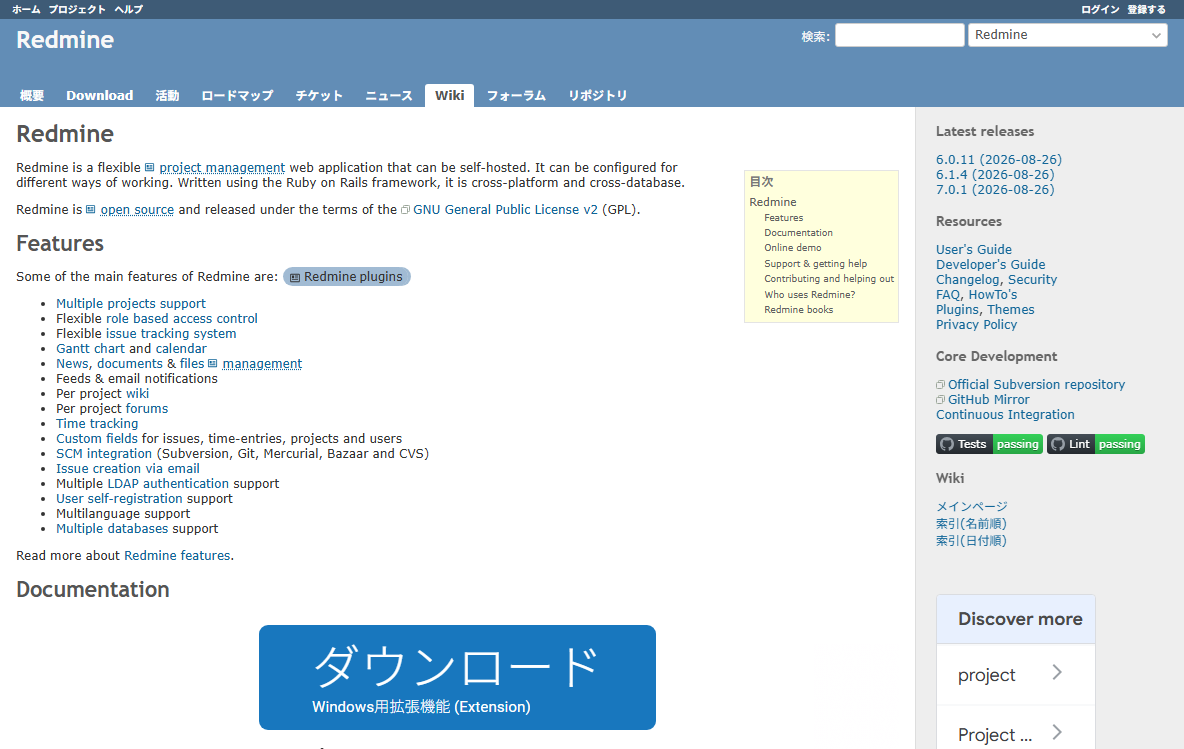Image resolution: width=1184 pixels, height=749 pixels.
Task: Open the Privacy Policy link
Action: [976, 325]
